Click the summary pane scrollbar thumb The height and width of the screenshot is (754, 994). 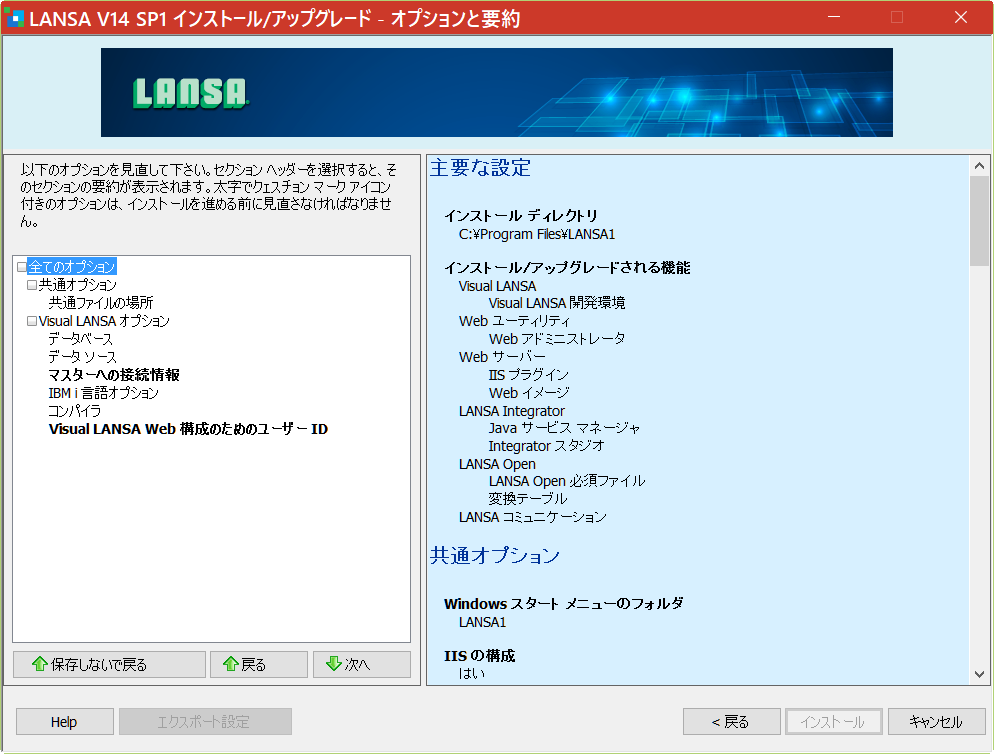[x=979, y=221]
